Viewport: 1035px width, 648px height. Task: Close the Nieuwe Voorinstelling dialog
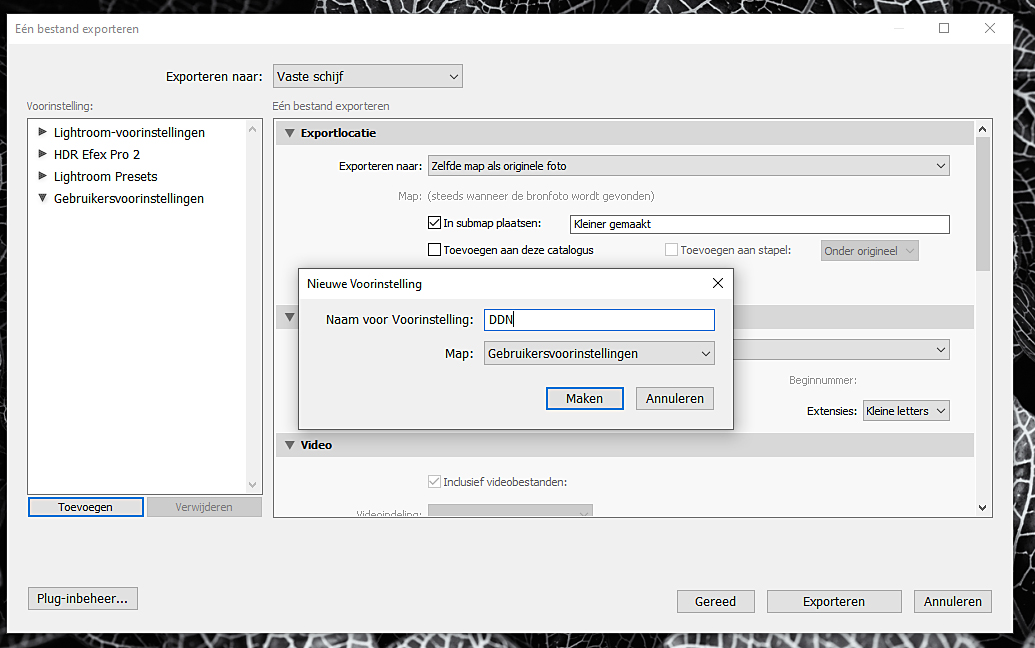[x=717, y=283]
